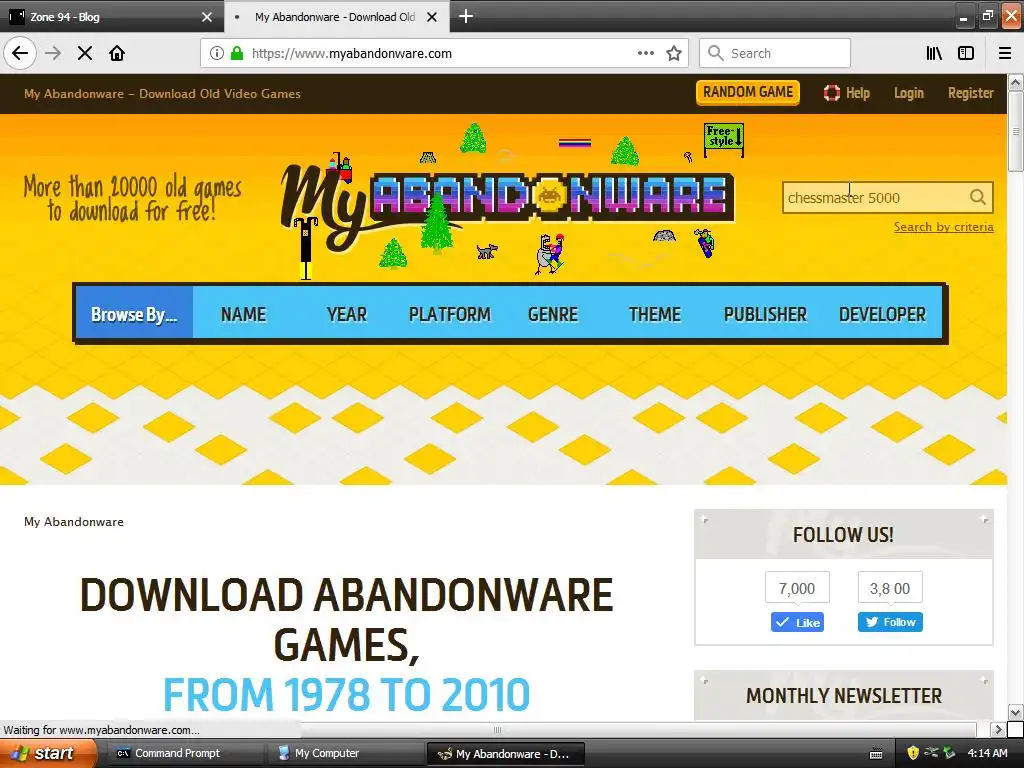Click the horizontal scrollbar right arrow
This screenshot has width=1024, height=768.
(x=998, y=729)
